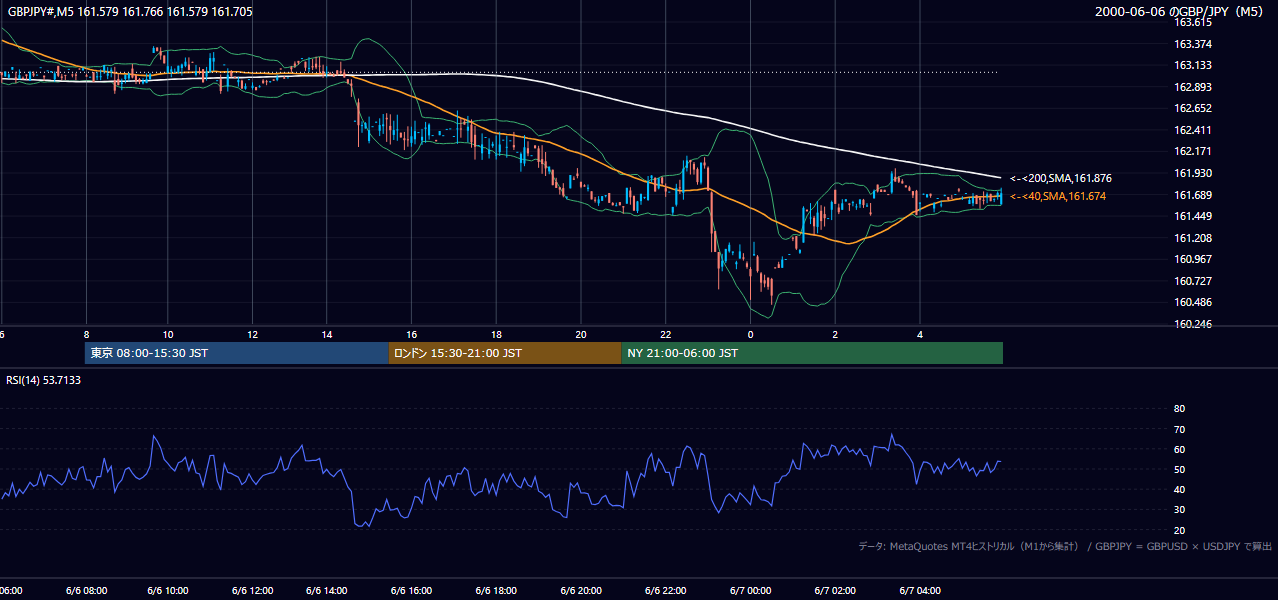Click hour label 10 under price chart

point(168,335)
